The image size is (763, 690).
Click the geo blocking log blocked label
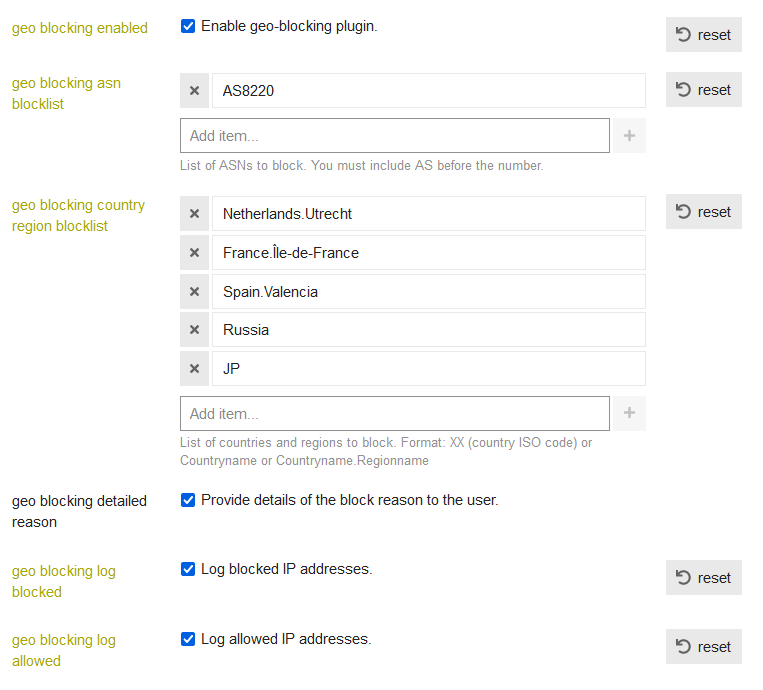click(x=64, y=581)
